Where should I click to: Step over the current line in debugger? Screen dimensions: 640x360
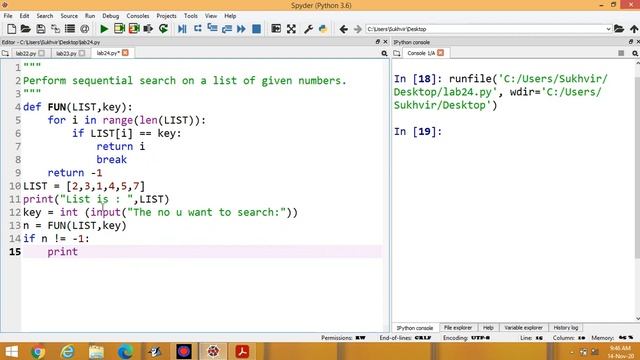point(198,29)
